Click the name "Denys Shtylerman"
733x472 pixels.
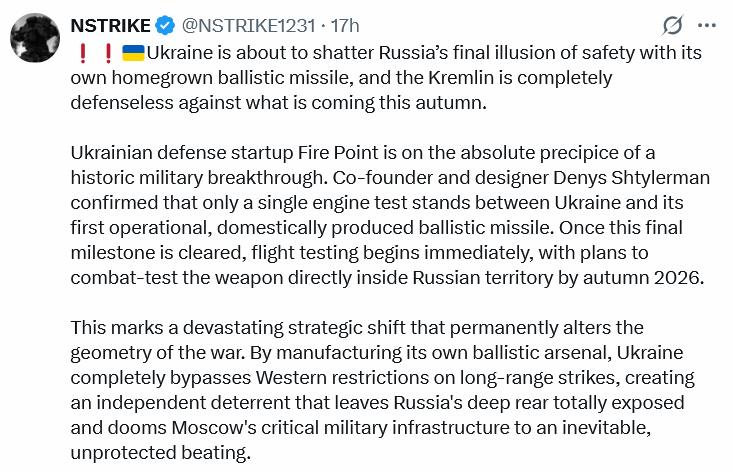[x=632, y=178]
